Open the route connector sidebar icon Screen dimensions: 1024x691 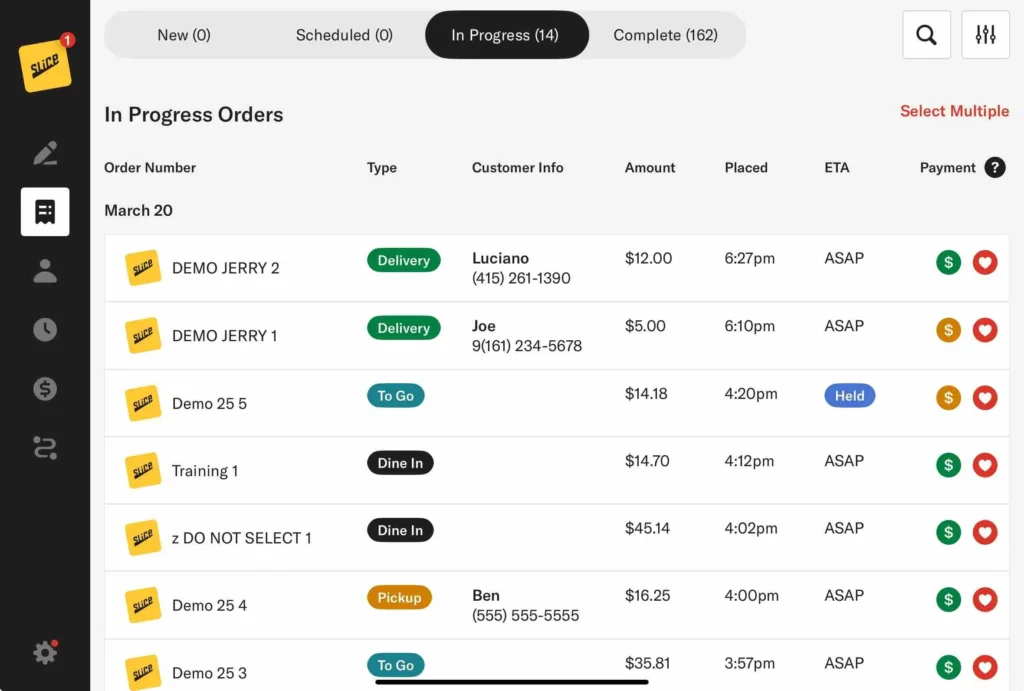click(45, 448)
